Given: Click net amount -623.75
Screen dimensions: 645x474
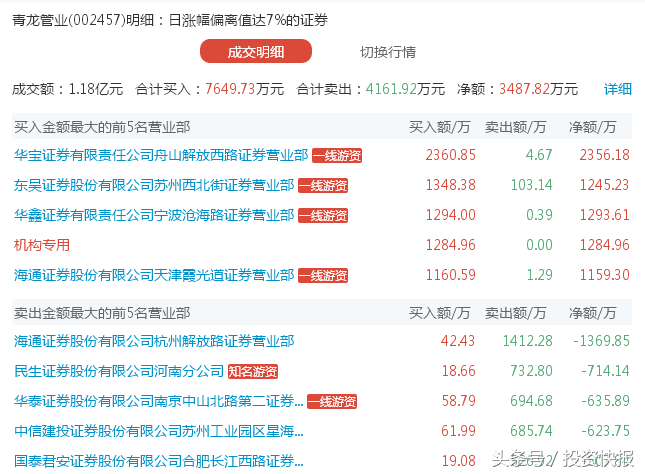Looking at the screenshot, I should [x=605, y=431].
